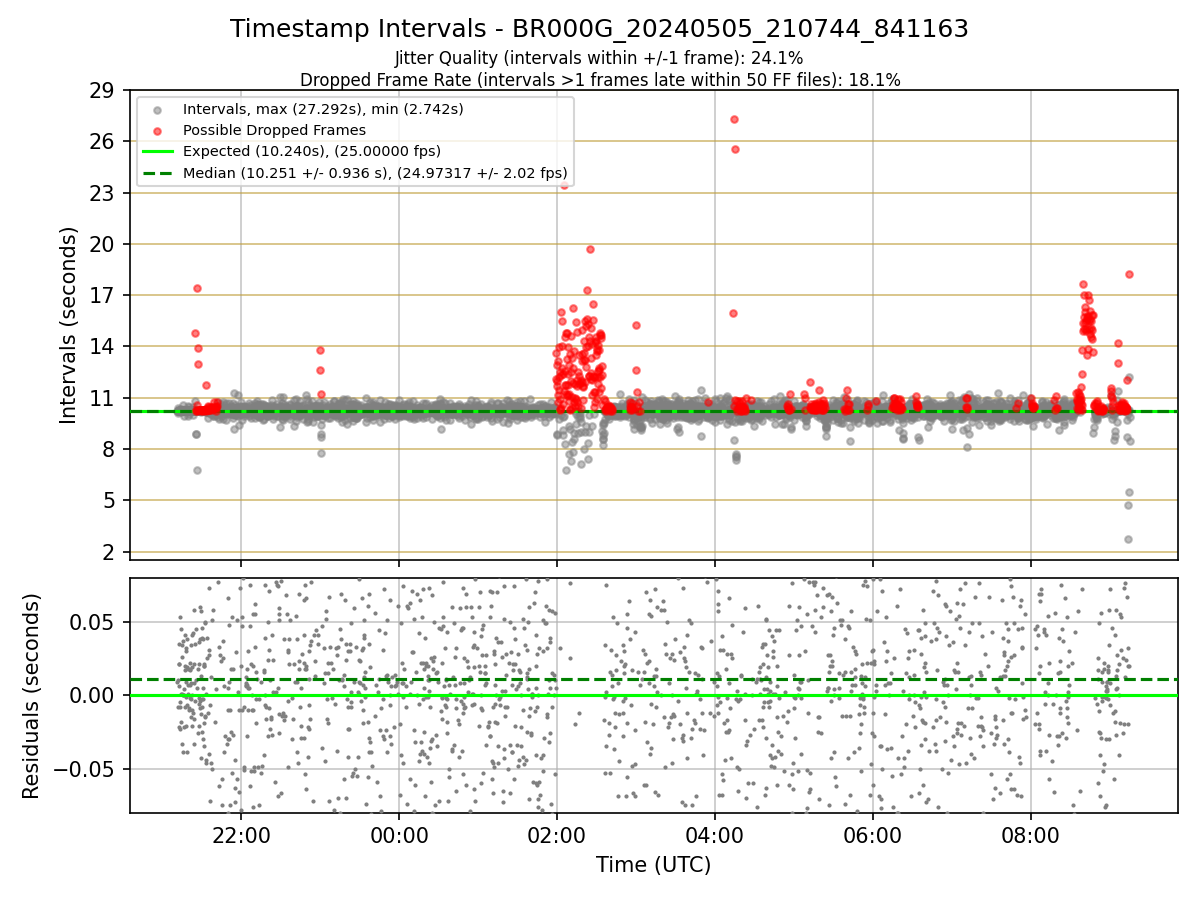Click the 29 tick label on the intervals axis
This screenshot has width=1200, height=900.
point(103,91)
